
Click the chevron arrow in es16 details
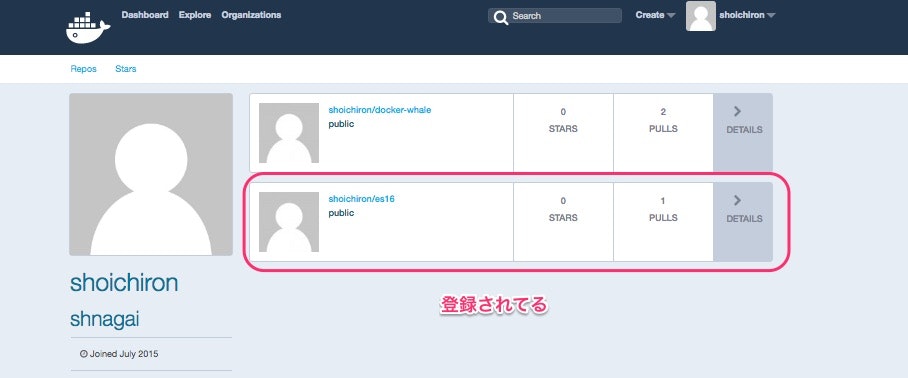point(737,200)
